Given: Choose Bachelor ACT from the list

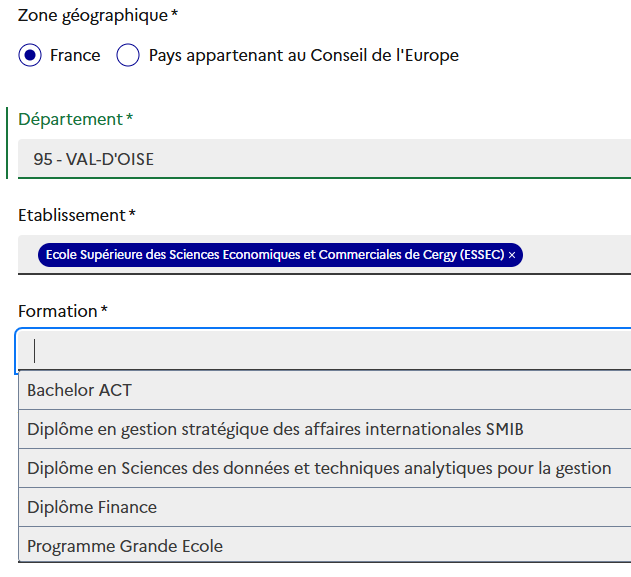Looking at the screenshot, I should (x=80, y=390).
